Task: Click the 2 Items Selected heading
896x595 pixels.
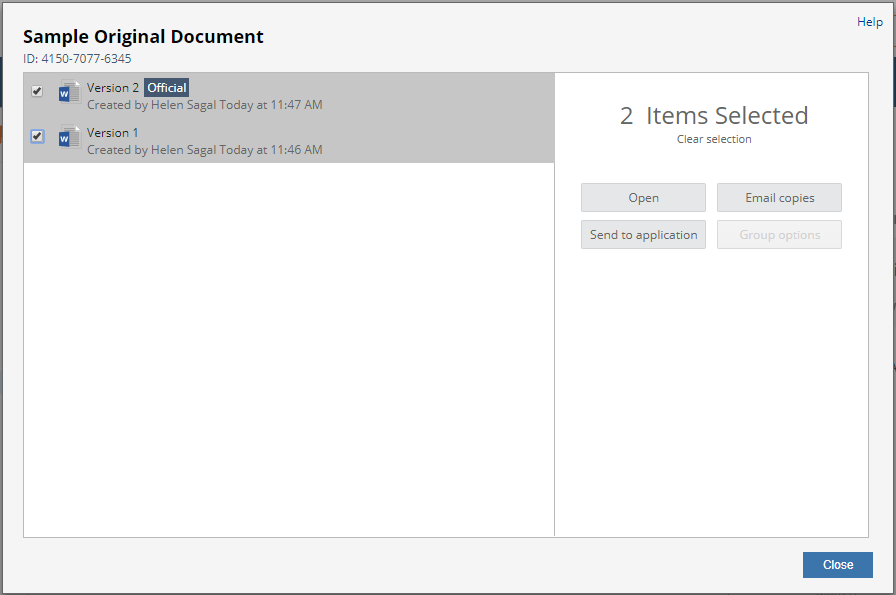Action: pyautogui.click(x=714, y=115)
